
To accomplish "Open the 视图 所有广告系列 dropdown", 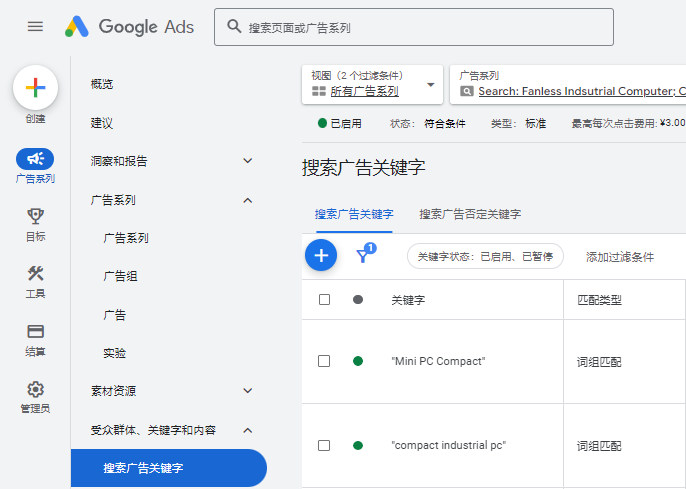I will click(x=372, y=85).
